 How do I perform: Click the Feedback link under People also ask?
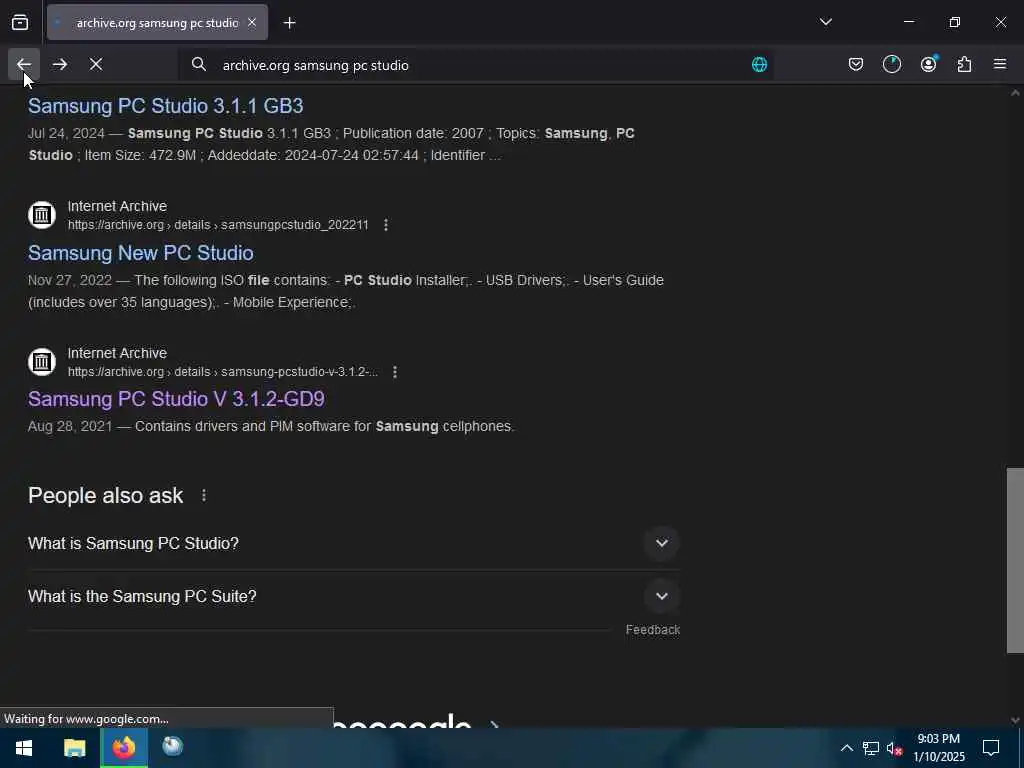click(652, 630)
